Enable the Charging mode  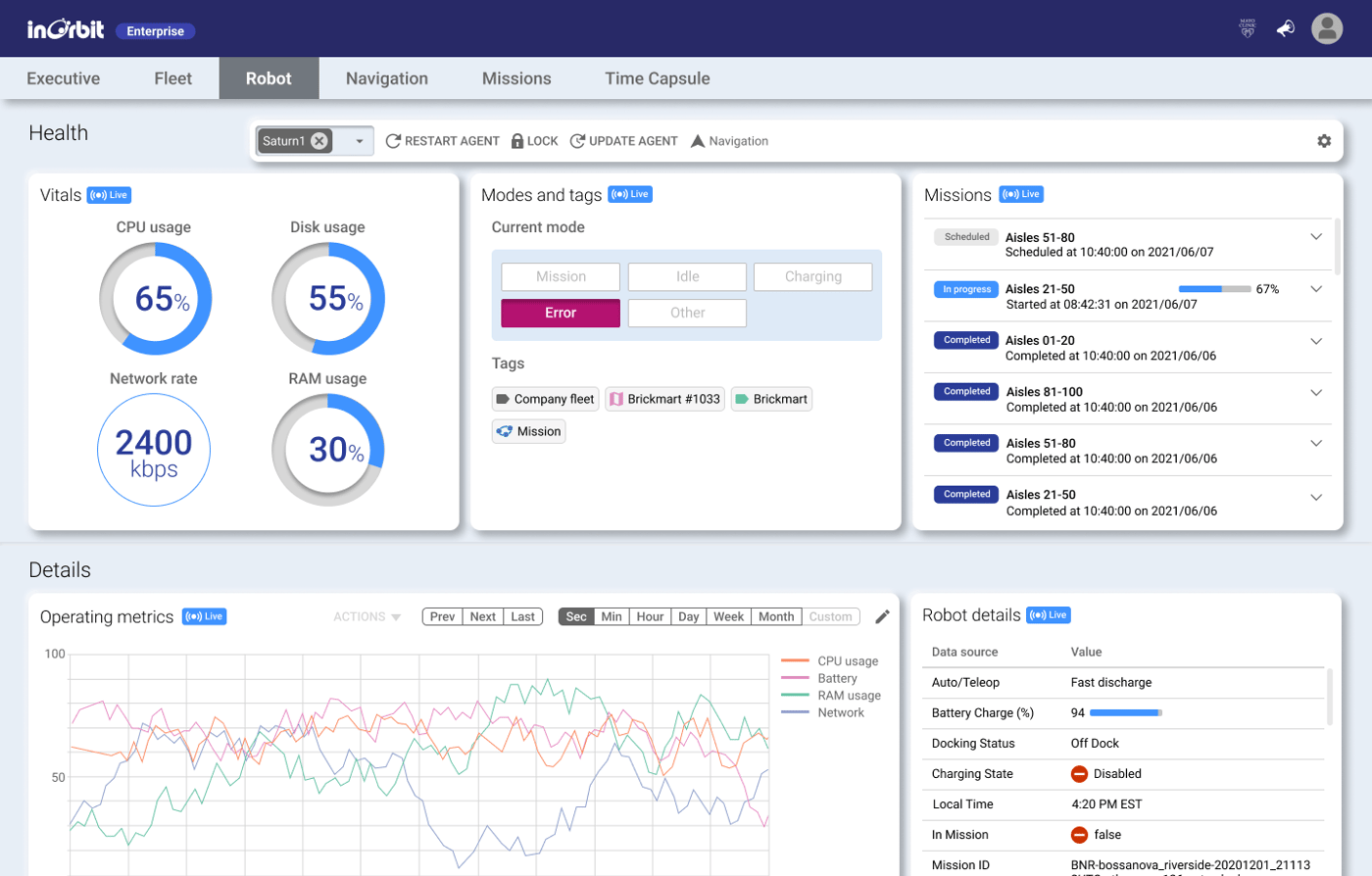[812, 276]
